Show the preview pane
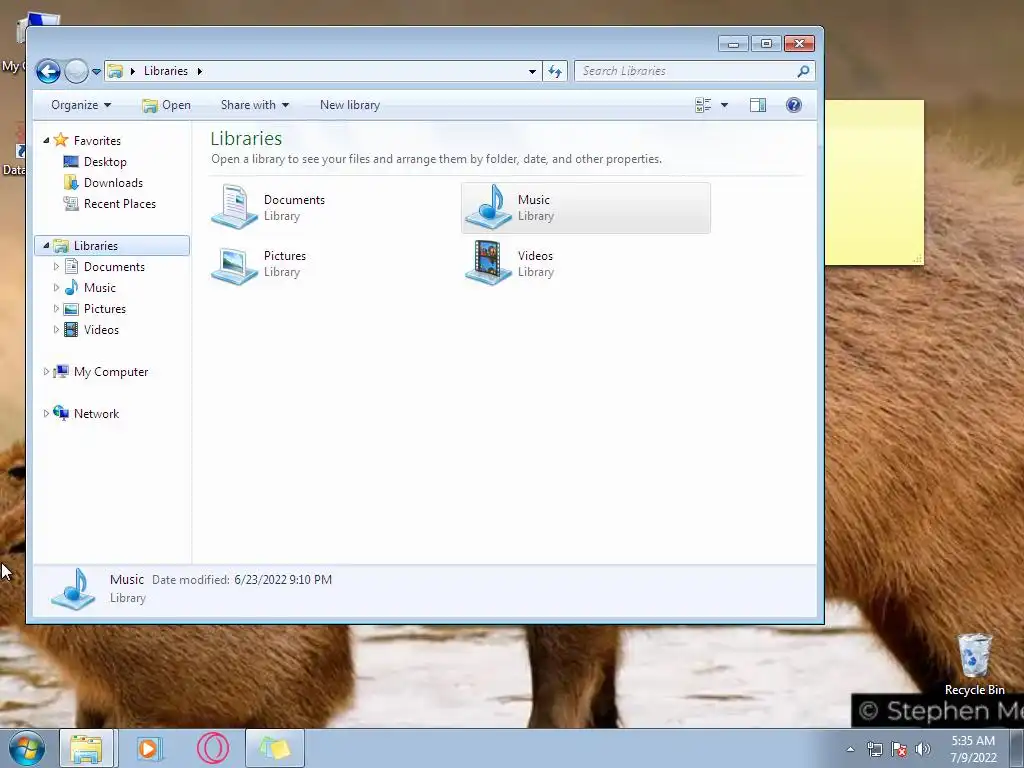The image size is (1024, 768). [x=758, y=105]
